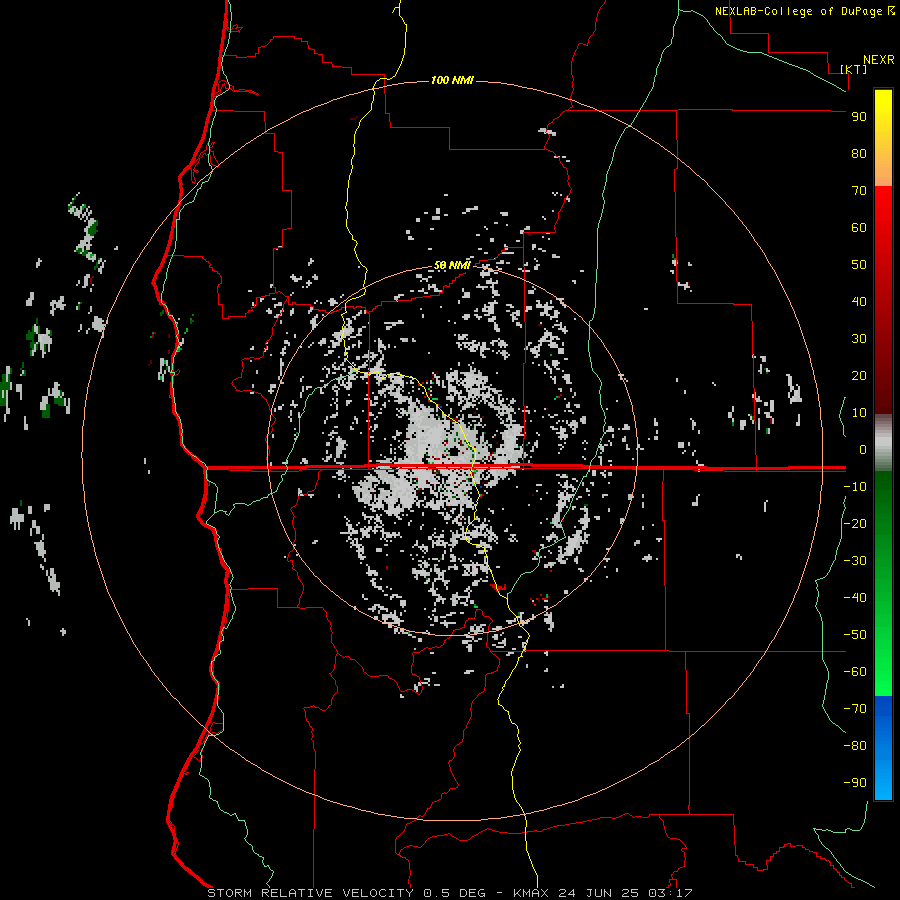
Task: Click the 60 value on velocity scale
Action: (859, 228)
